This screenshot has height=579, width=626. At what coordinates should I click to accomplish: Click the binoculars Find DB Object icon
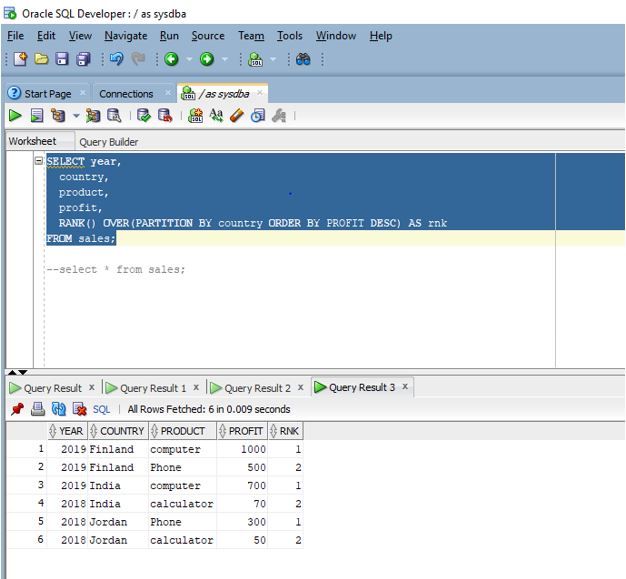tap(303, 60)
